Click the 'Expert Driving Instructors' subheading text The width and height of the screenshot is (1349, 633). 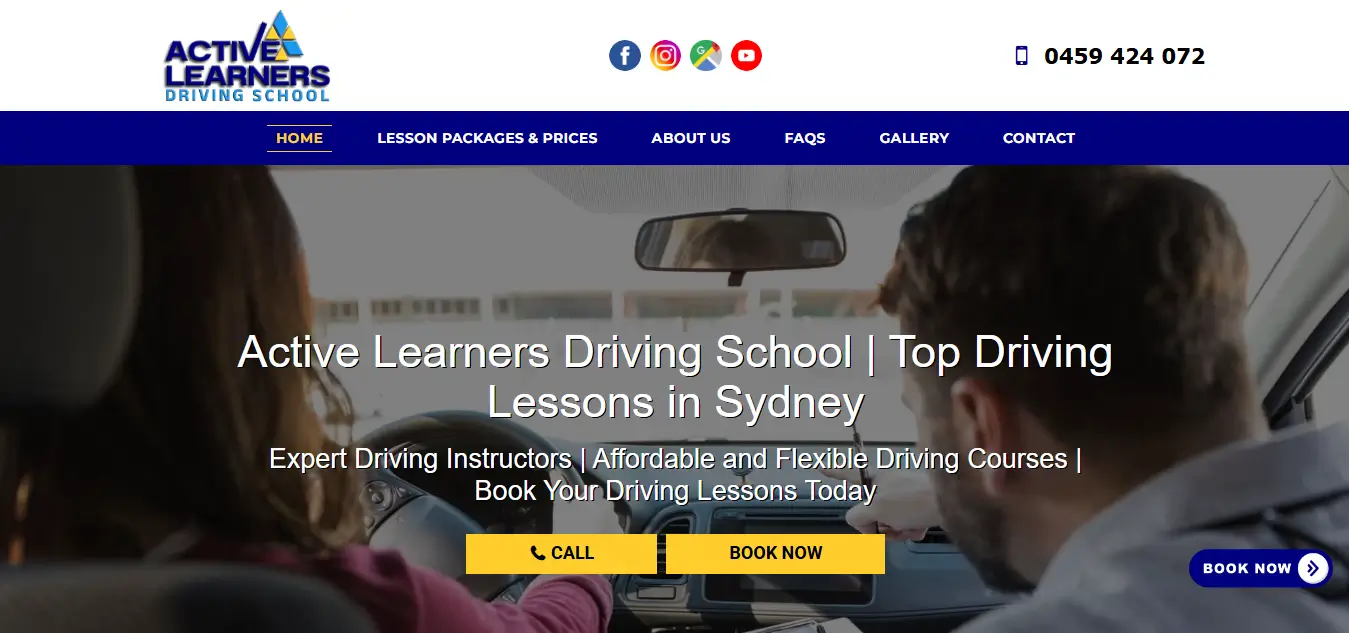420,459
